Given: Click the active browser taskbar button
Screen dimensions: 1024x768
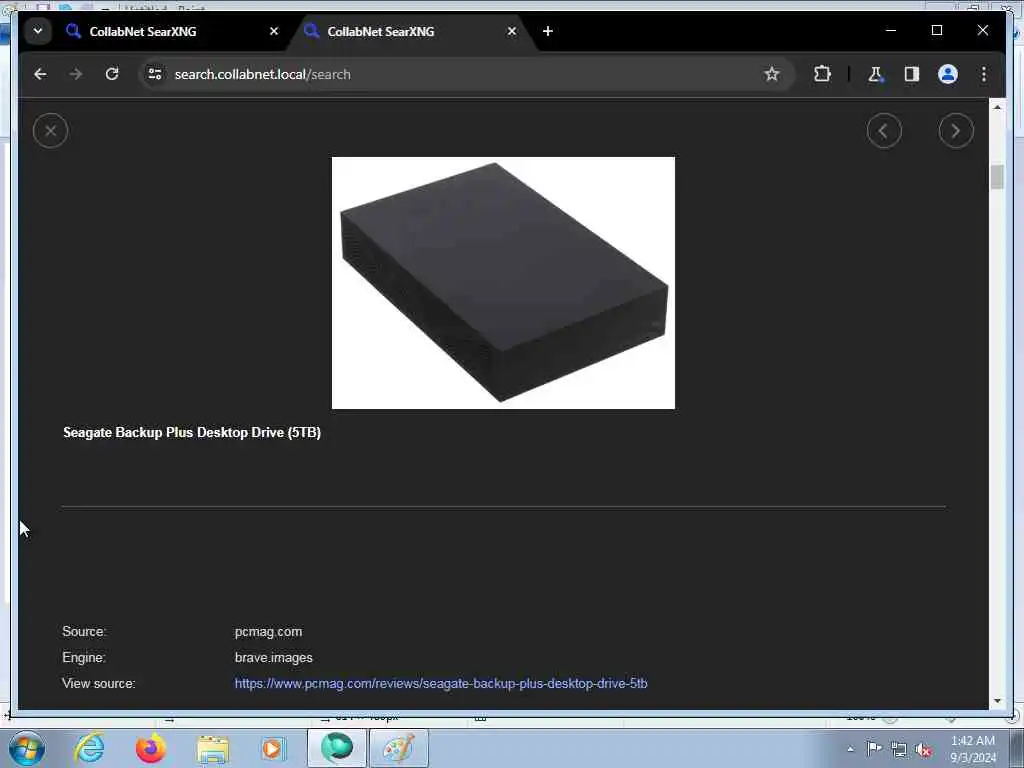Looking at the screenshot, I should (x=337, y=748).
